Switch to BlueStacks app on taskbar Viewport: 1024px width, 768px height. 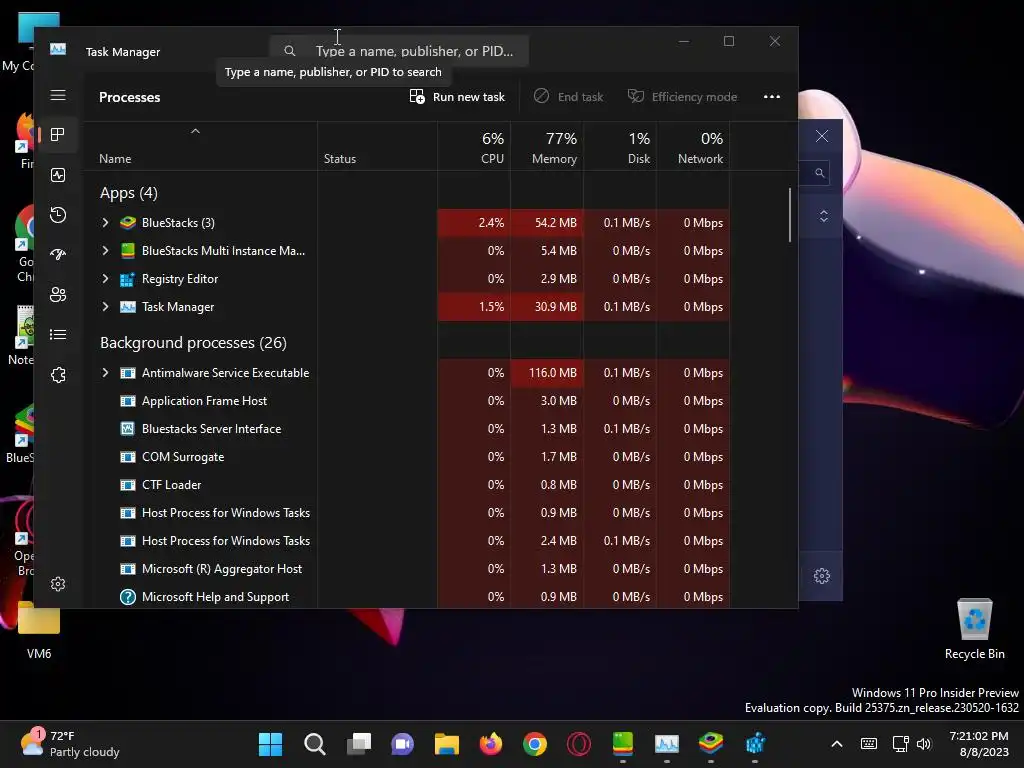pos(711,744)
